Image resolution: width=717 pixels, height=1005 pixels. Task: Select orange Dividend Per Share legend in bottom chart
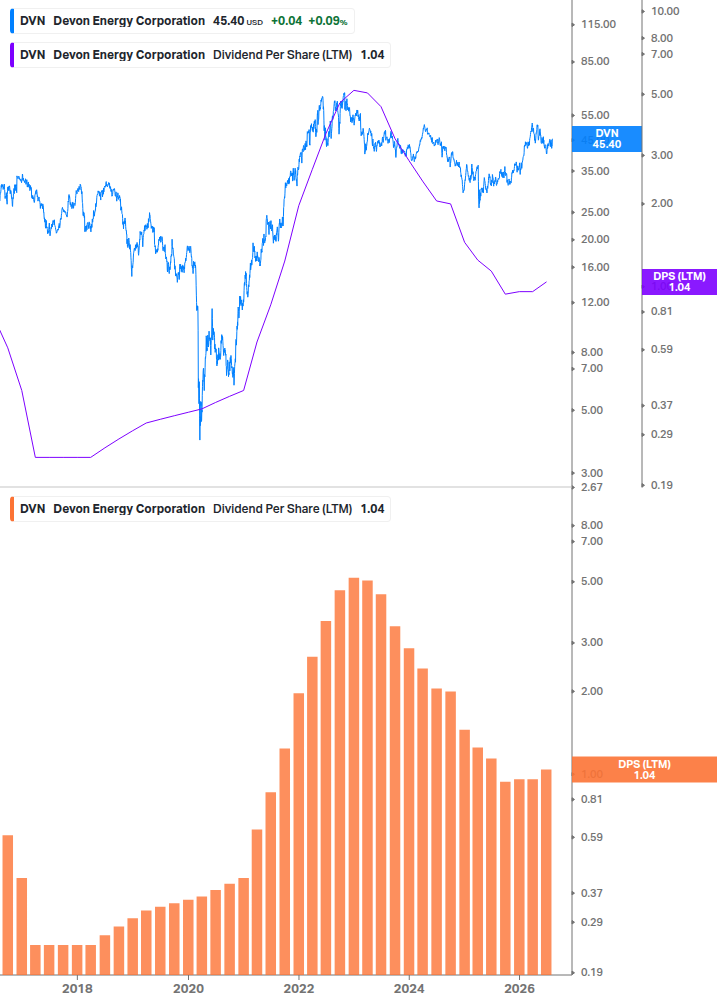pyautogui.click(x=200, y=509)
